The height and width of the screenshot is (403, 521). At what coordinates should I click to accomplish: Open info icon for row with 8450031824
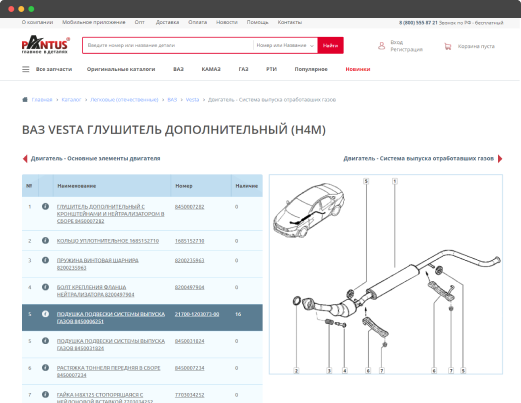point(45,341)
